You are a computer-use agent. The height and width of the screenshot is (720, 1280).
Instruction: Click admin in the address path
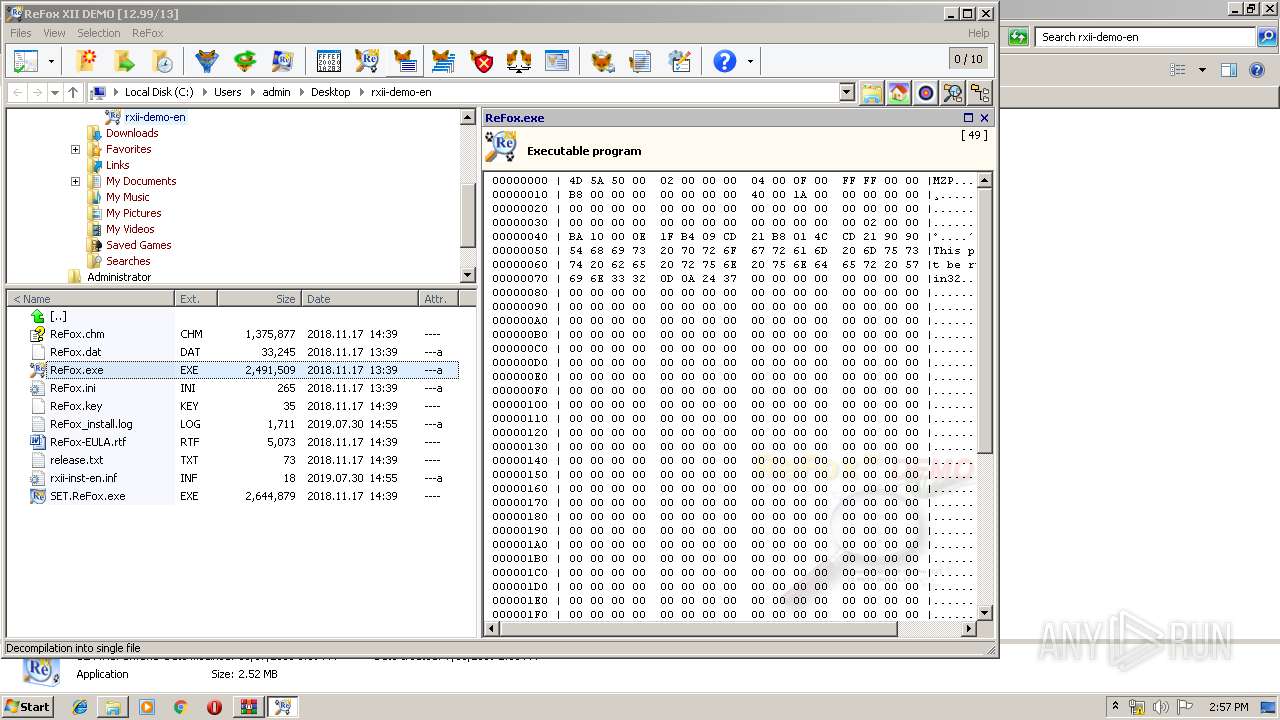276,92
